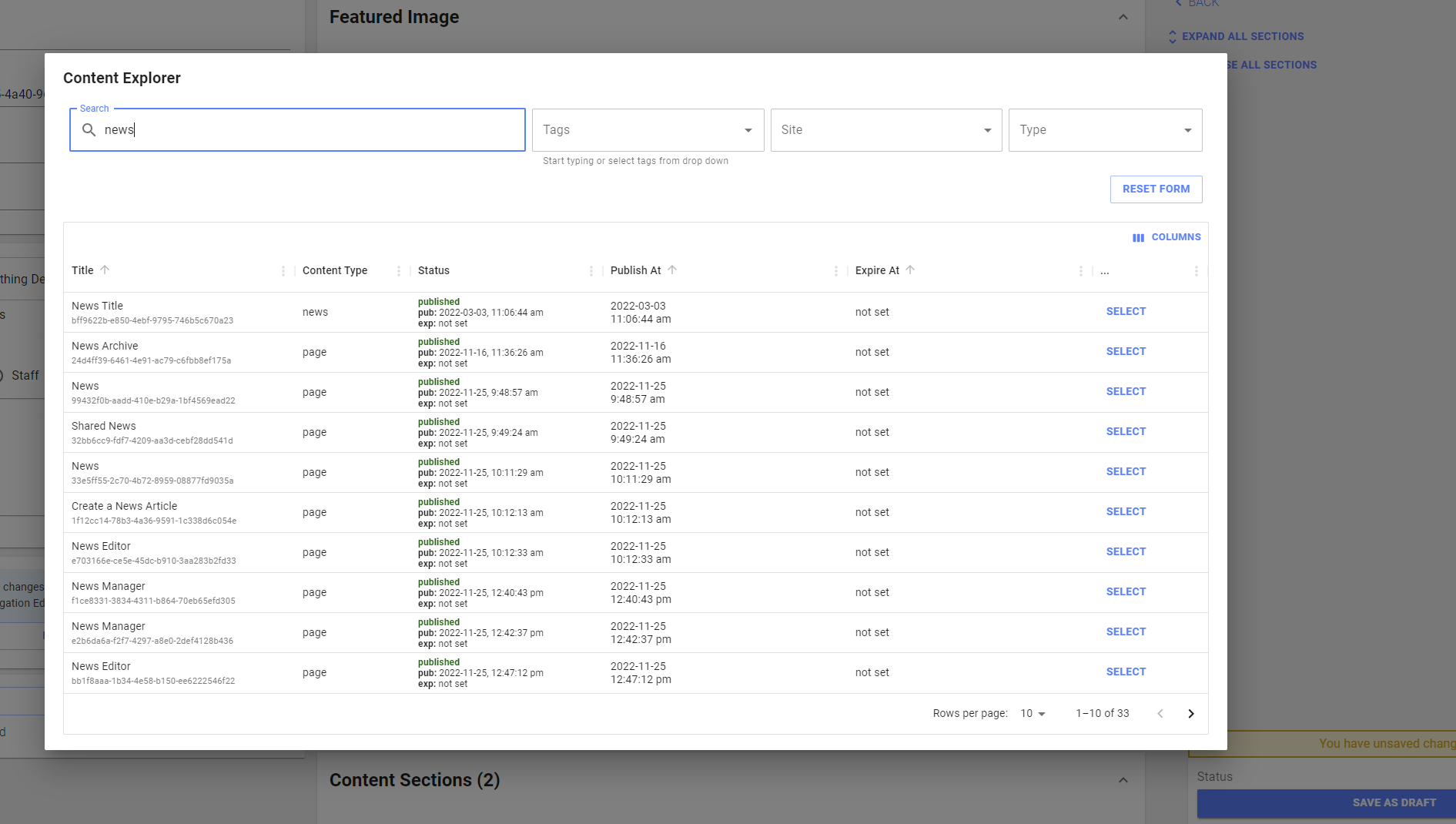Open the Status column menu icon
1456x824 pixels.
tap(591, 271)
